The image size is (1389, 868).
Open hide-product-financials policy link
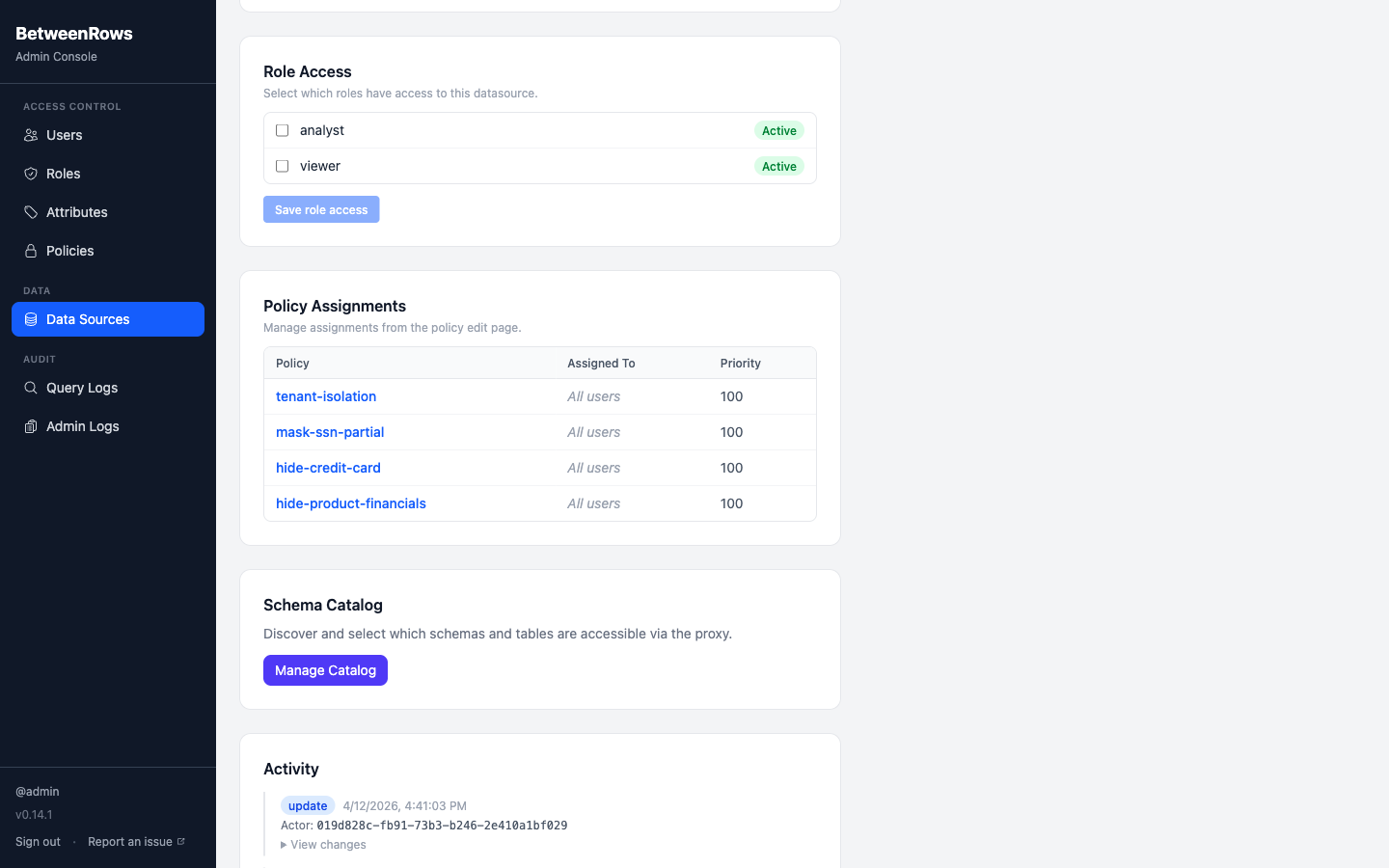[x=351, y=503]
